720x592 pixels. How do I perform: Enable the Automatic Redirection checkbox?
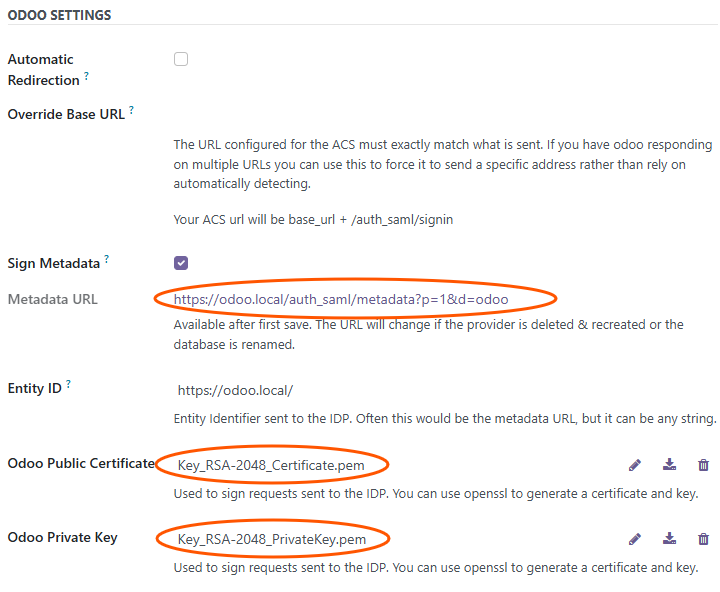click(x=181, y=59)
